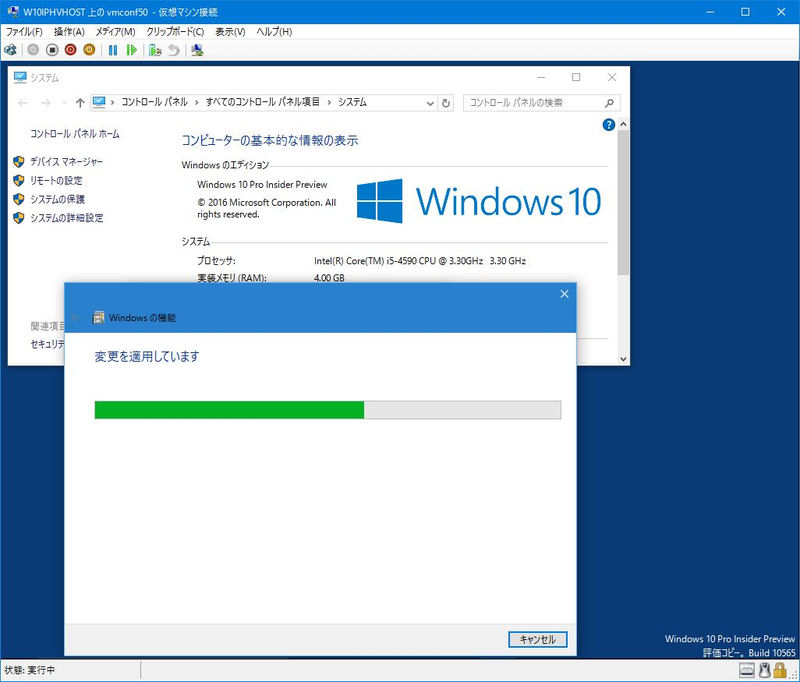Open the 操作(A) menu
Viewport: 800px width, 682px height.
(69, 32)
